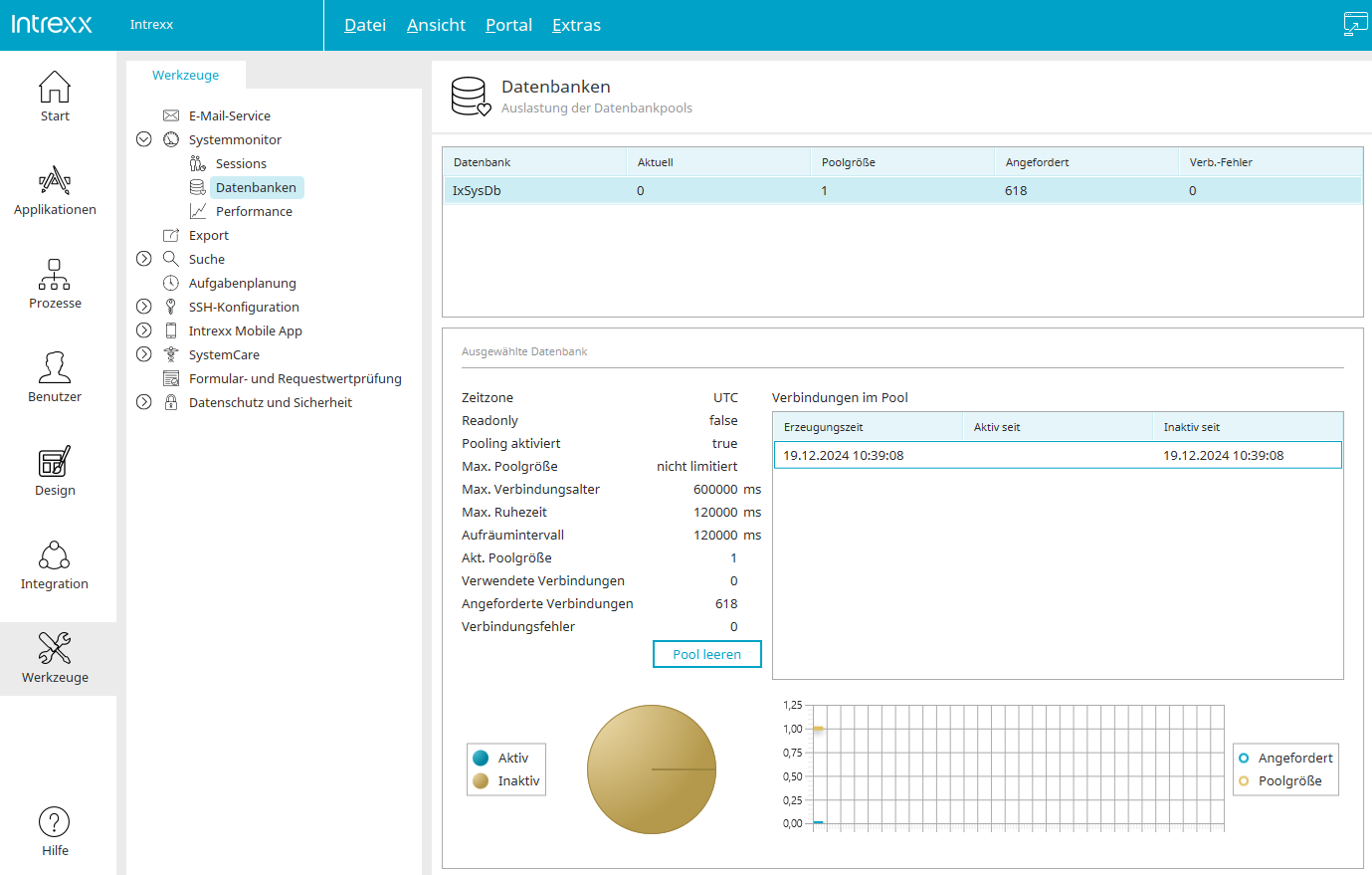Viewport: 1372px width, 875px height.
Task: Open the Extras menu
Action: coord(576,25)
